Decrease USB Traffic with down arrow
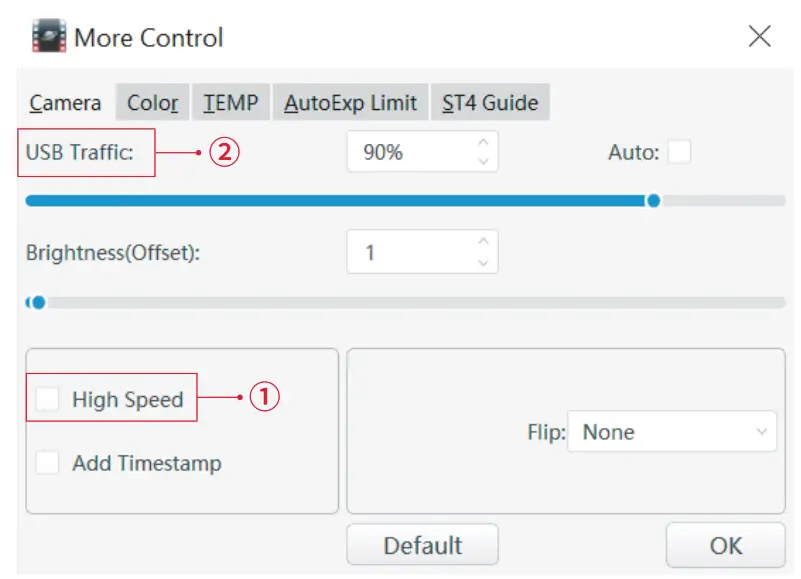Screen dimensions: 801x579 [483, 161]
